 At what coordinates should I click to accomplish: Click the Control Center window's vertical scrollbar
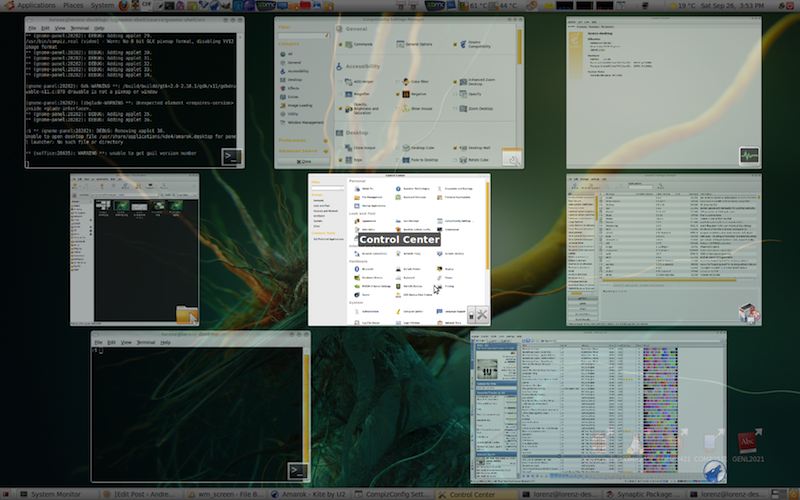488,225
